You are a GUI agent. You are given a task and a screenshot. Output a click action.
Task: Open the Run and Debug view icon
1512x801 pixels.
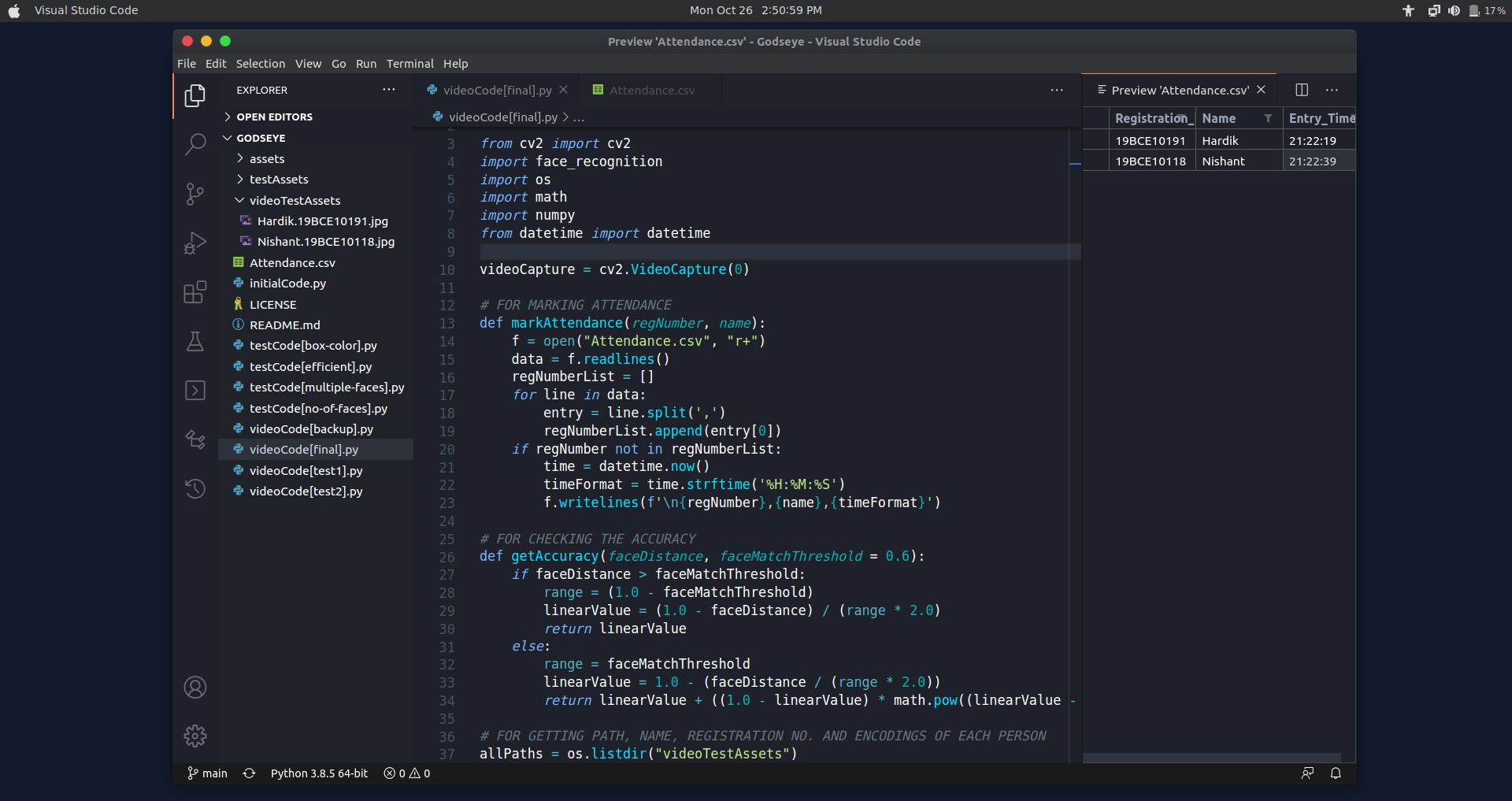point(195,243)
